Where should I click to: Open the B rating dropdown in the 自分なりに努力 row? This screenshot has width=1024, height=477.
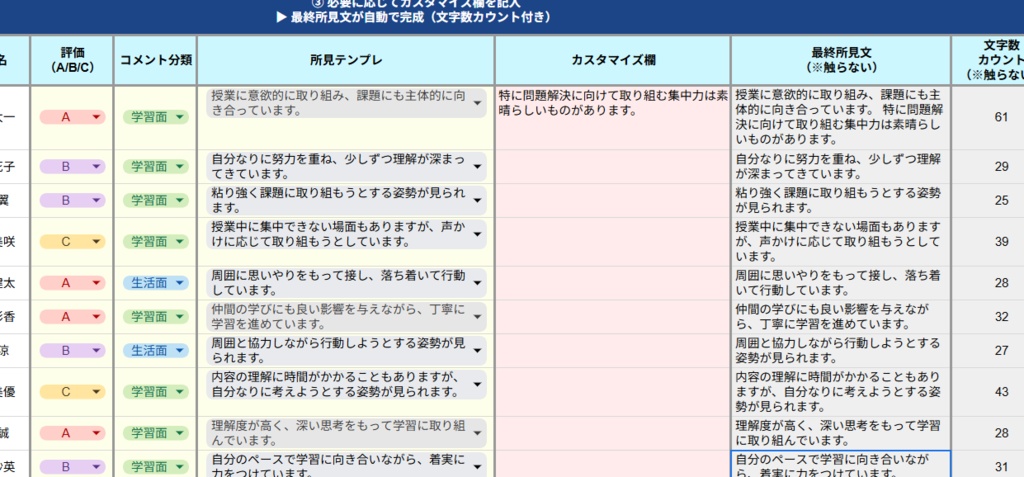click(72, 167)
